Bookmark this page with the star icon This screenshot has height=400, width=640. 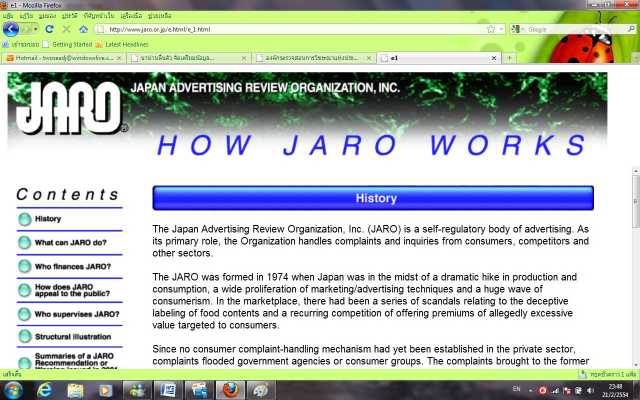tap(491, 29)
